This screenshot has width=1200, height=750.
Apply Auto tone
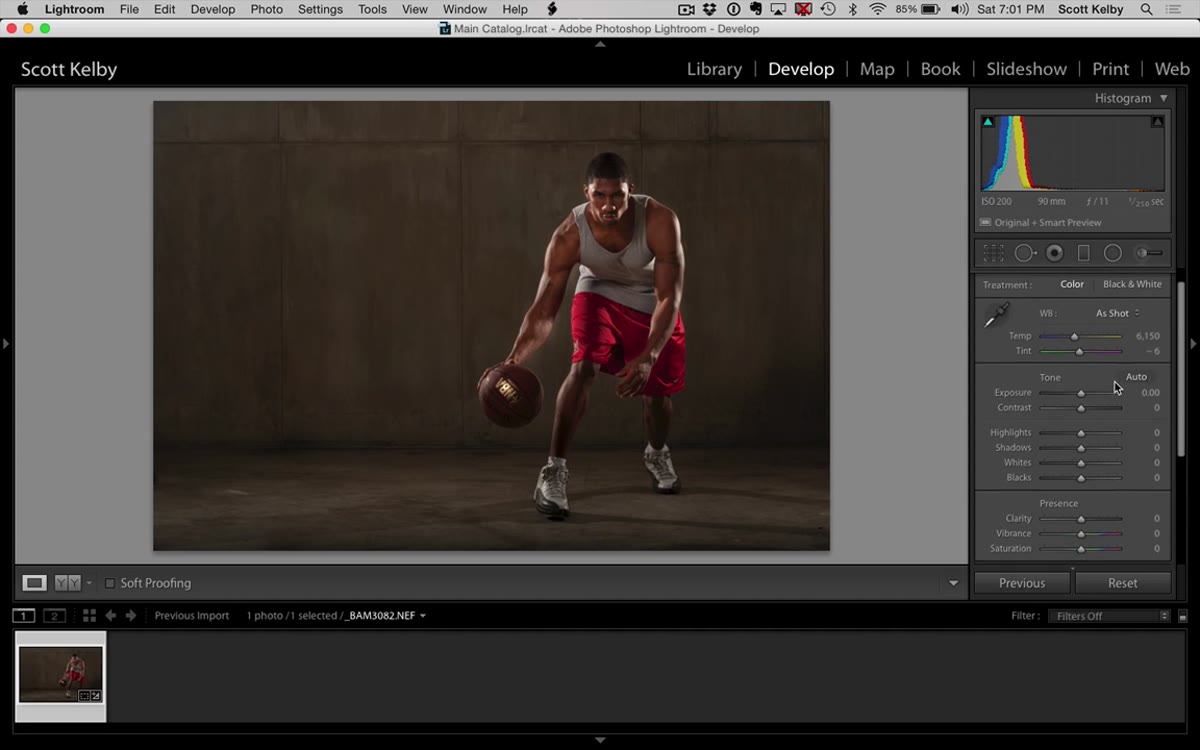point(1136,377)
